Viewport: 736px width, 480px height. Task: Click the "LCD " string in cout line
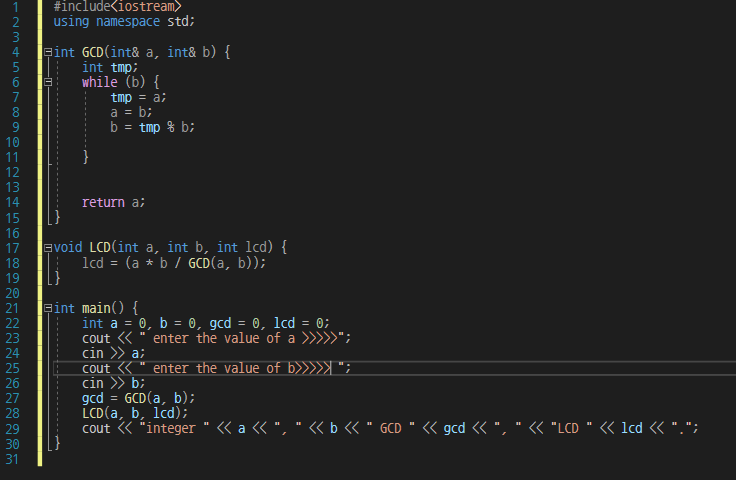(571, 428)
